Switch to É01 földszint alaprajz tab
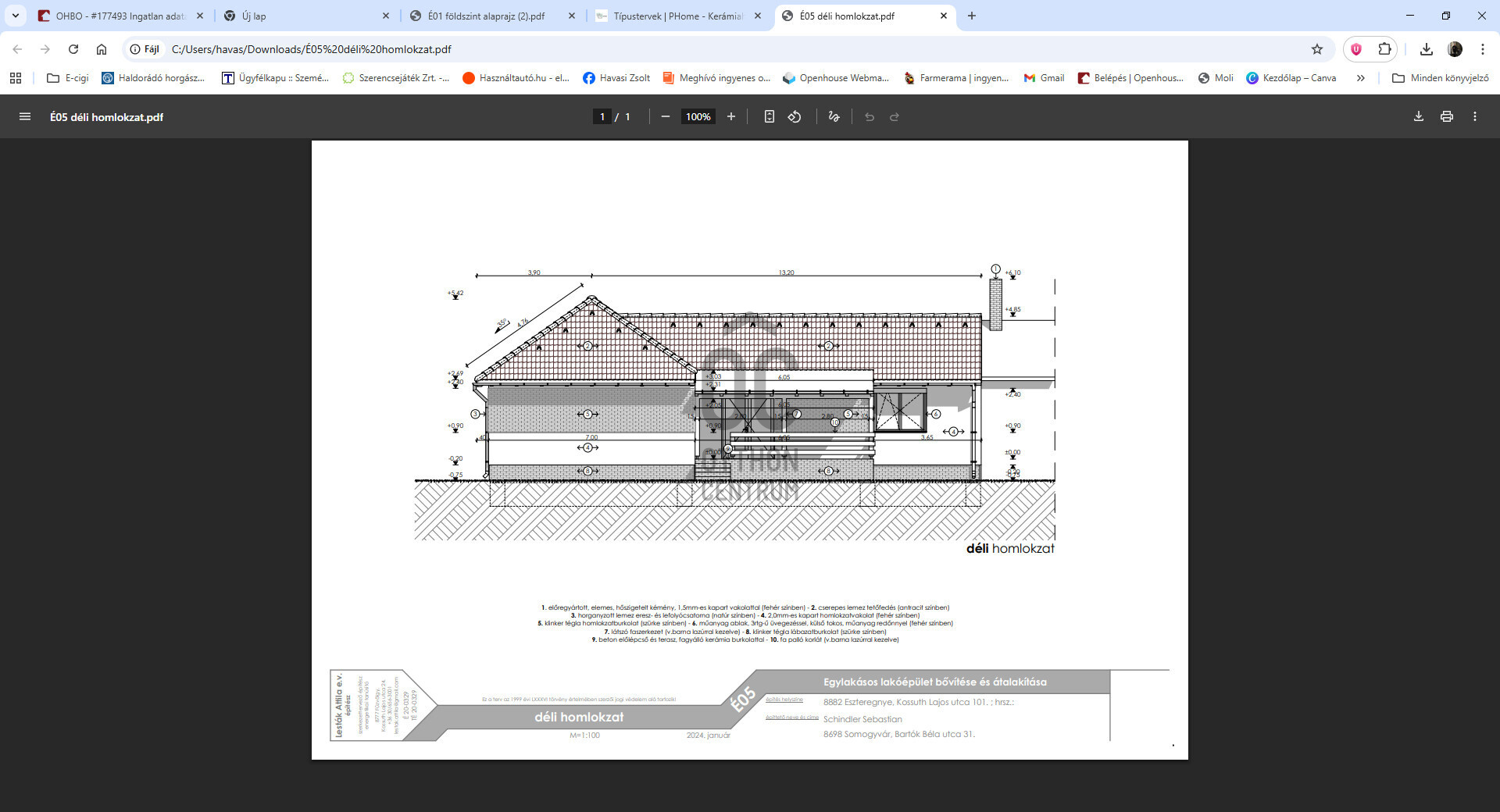Viewport: 1500px width, 812px height. pyautogui.click(x=486, y=16)
